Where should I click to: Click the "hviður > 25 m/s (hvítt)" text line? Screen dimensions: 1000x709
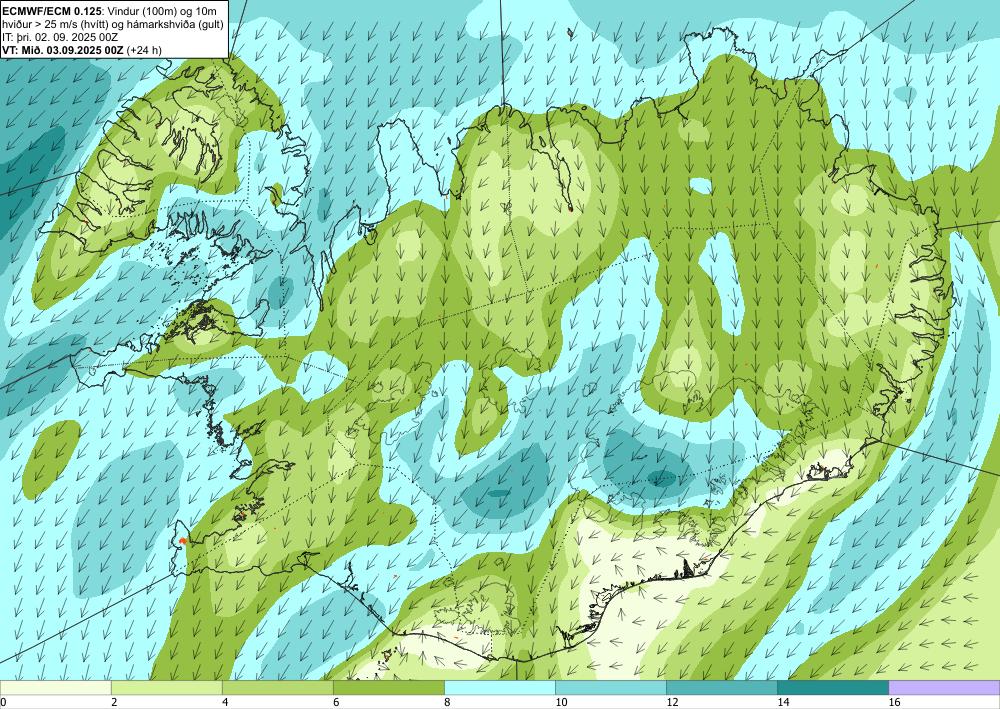point(53,25)
